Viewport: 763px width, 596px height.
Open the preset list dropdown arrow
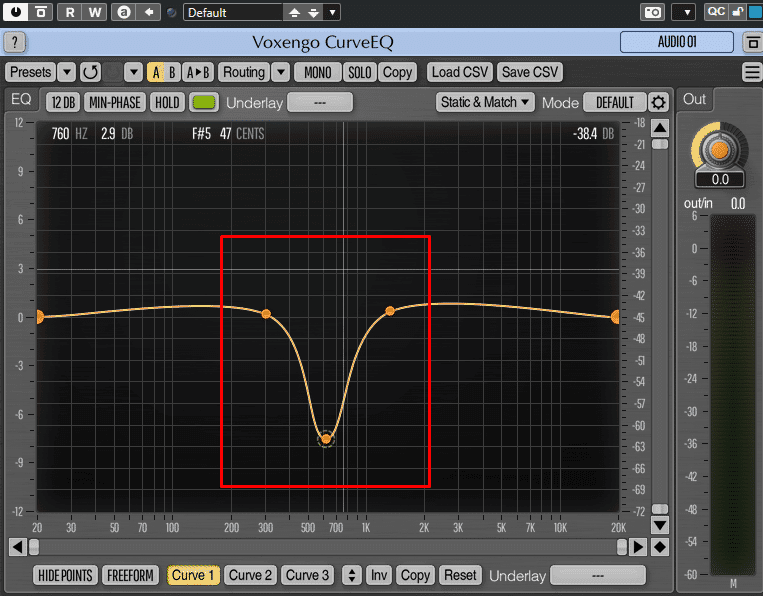[x=332, y=12]
